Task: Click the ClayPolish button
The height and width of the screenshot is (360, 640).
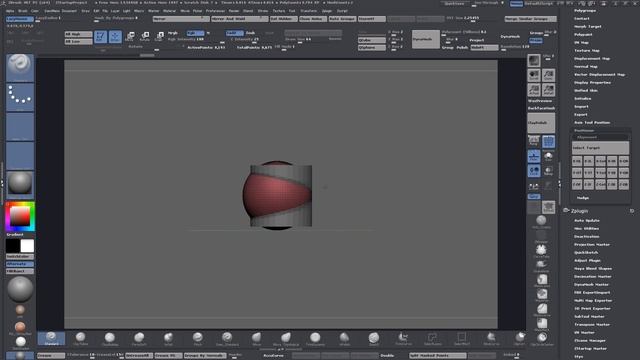Action: pos(541,123)
